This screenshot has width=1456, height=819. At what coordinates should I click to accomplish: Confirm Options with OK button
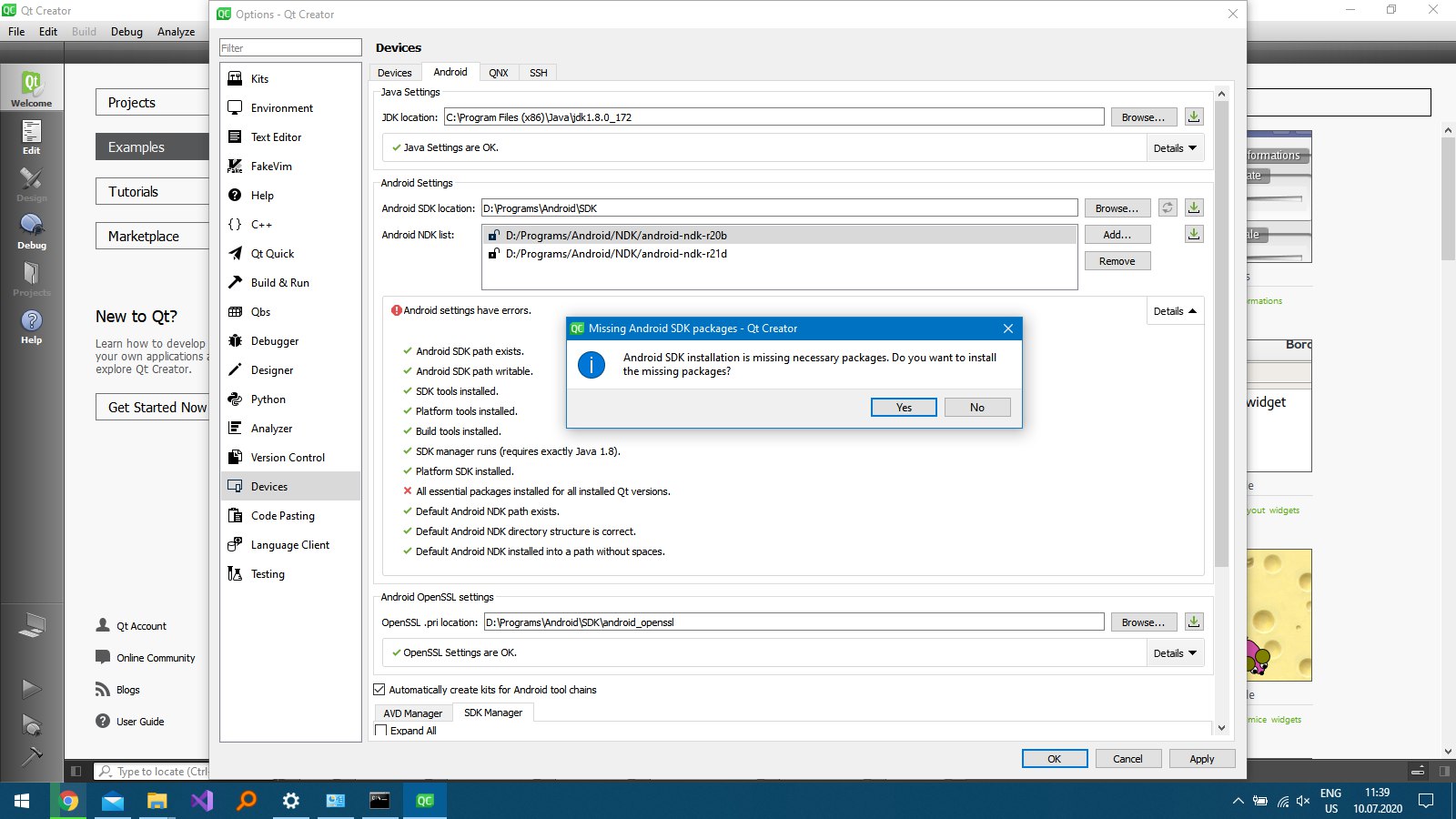tap(1054, 759)
